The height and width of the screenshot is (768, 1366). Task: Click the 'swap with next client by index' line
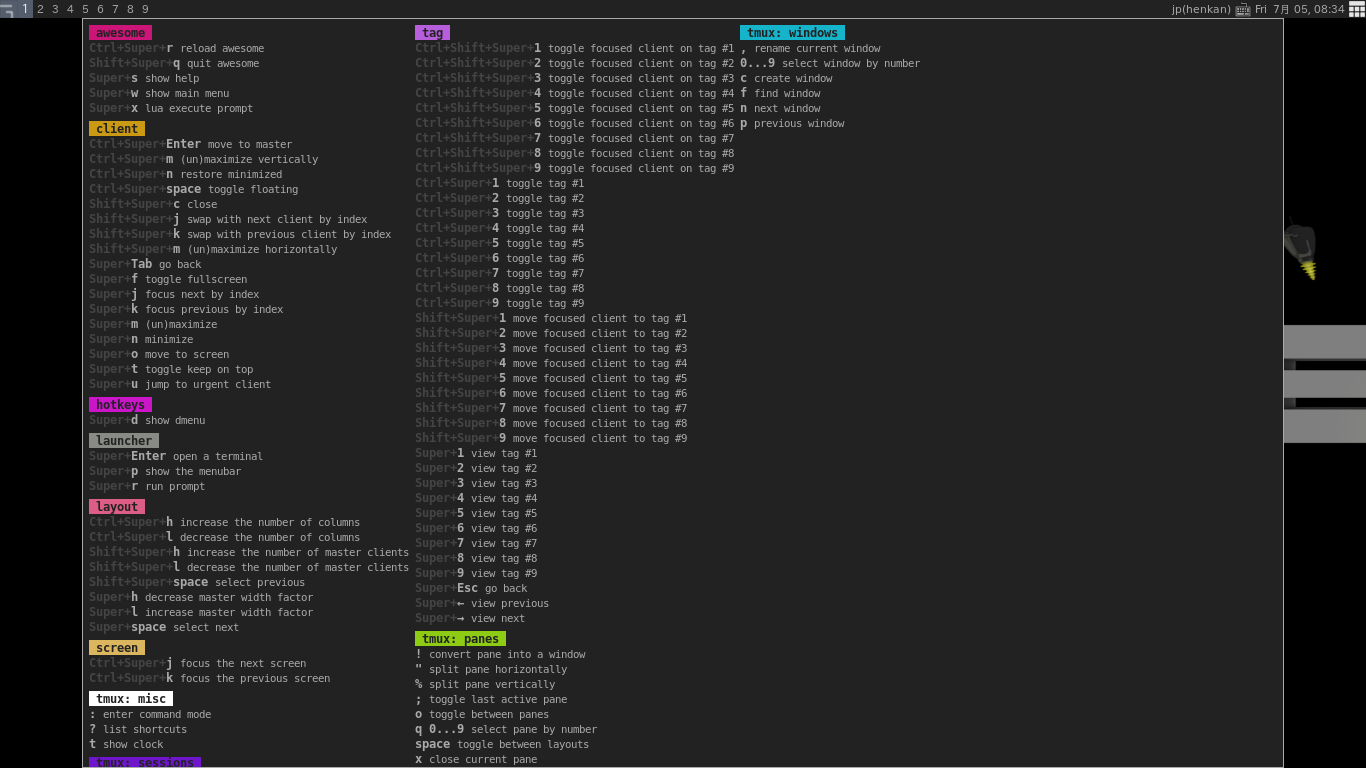228,219
